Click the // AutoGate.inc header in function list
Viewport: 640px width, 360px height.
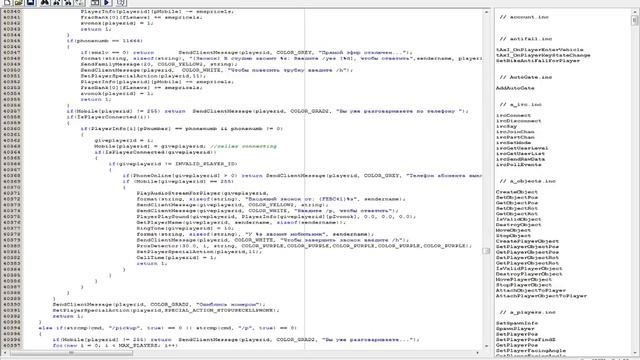(526, 77)
